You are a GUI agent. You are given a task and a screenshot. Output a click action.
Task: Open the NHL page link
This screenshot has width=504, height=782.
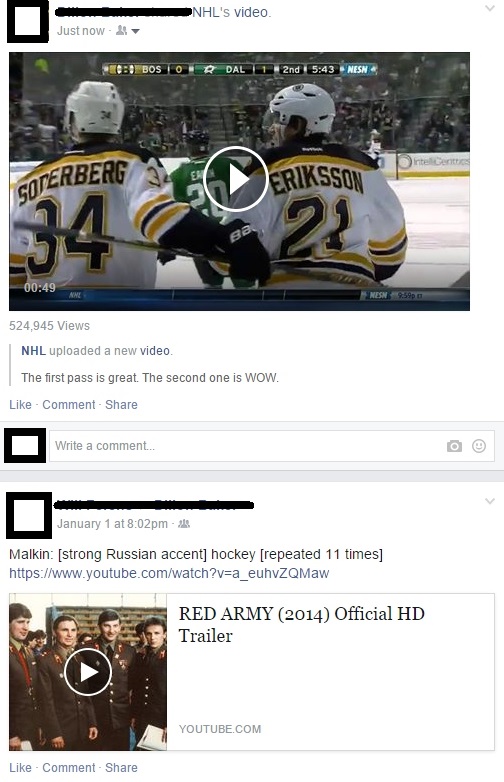(x=33, y=351)
